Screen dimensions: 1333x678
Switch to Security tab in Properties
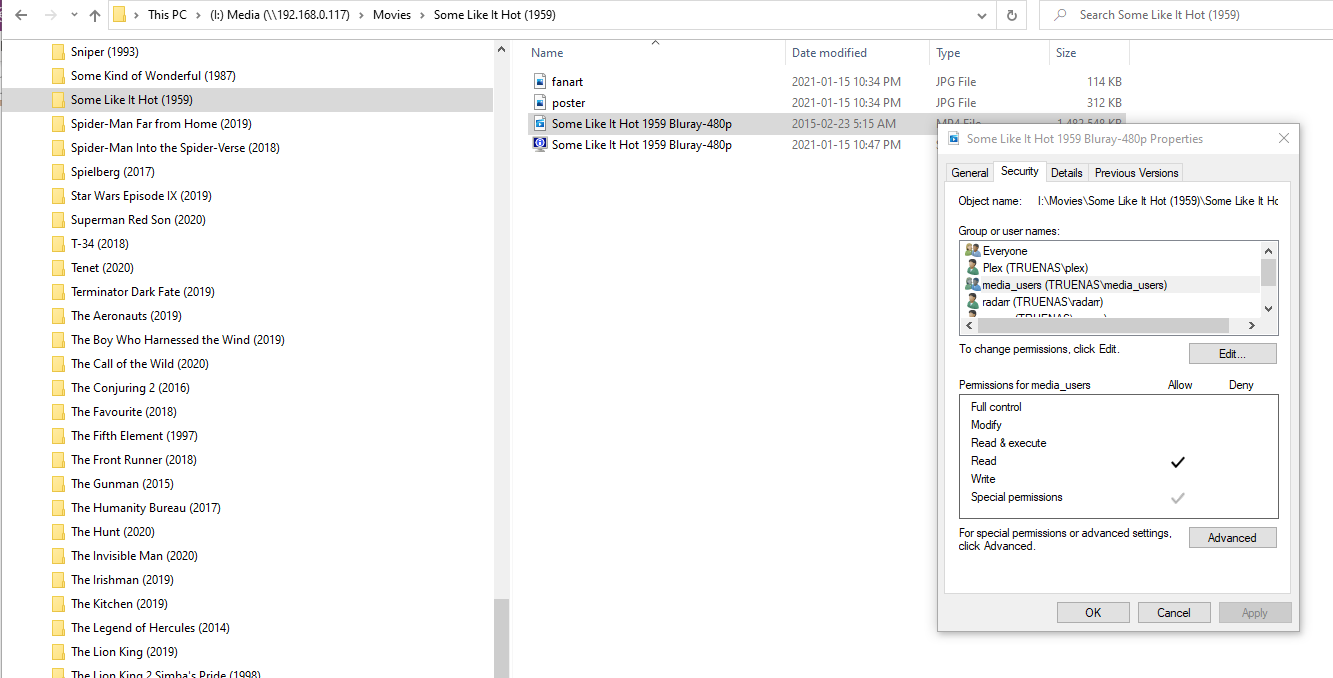1019,171
